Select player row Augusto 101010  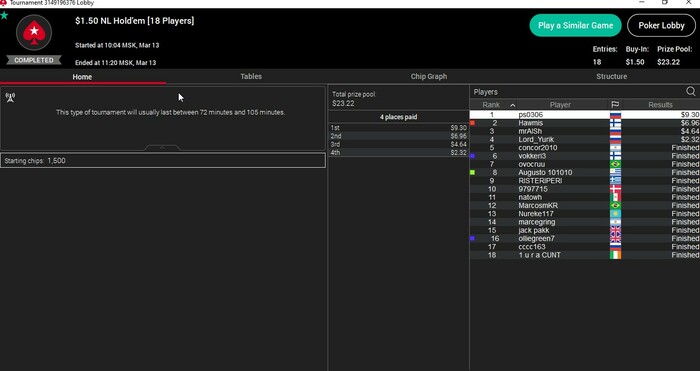point(585,172)
